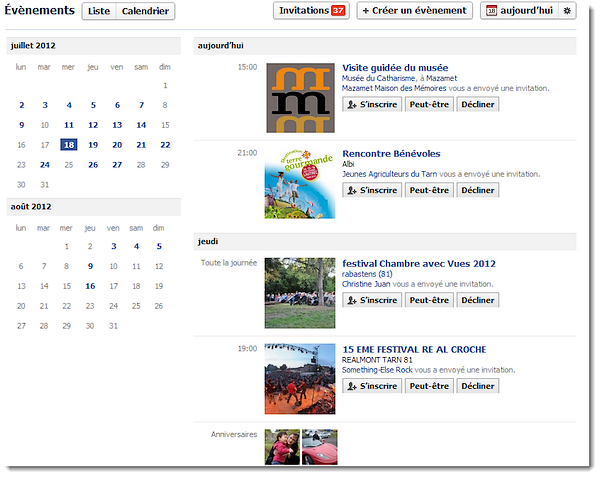The height and width of the screenshot is (477, 600).
Task: Click the second birthday picture with red car
Action: point(320,446)
